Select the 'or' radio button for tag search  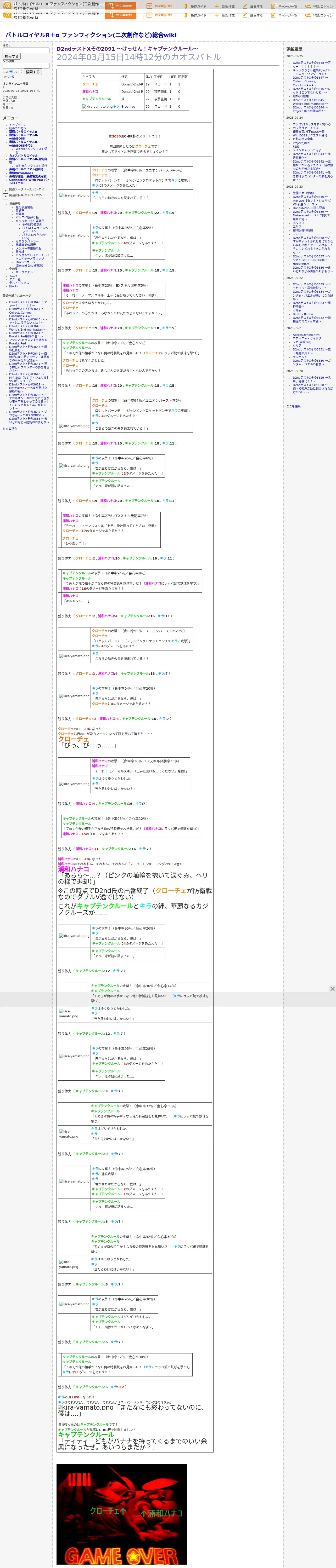[x=20, y=72]
